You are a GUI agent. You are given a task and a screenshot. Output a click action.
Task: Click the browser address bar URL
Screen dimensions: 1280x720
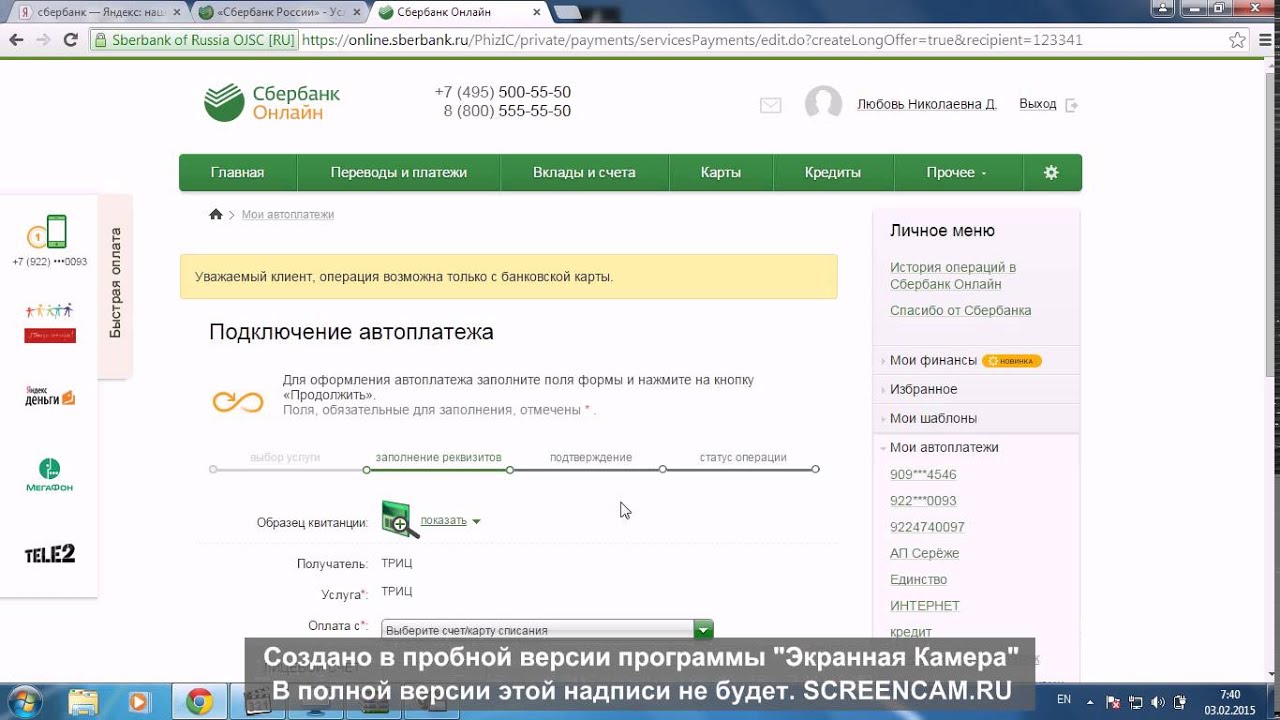click(692, 40)
